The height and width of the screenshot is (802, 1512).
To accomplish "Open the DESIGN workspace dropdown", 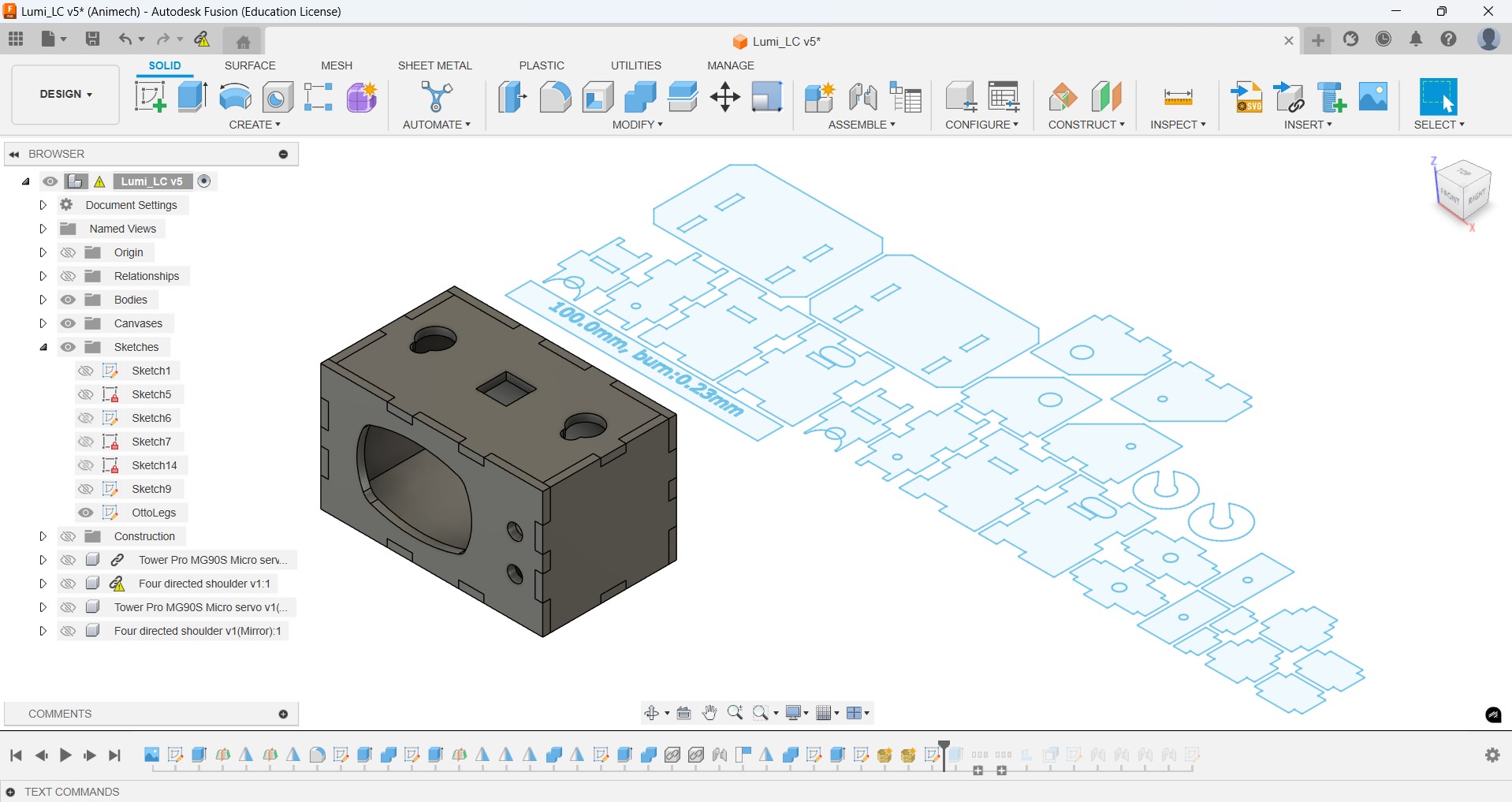I will click(65, 94).
